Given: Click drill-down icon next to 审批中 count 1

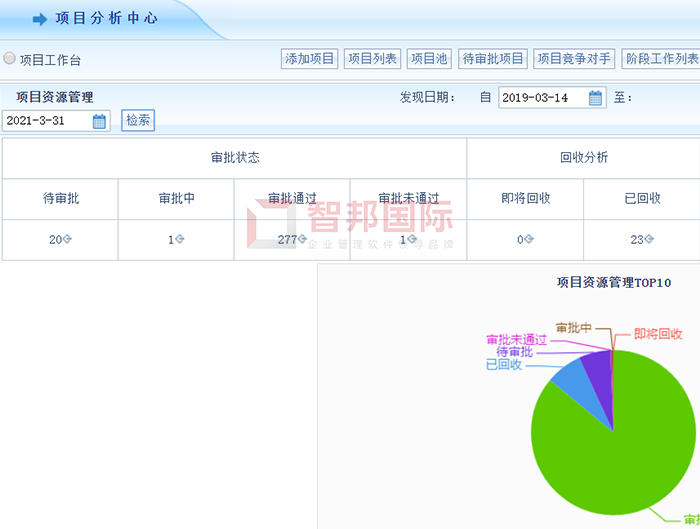Looking at the screenshot, I should pyautogui.click(x=180, y=239).
